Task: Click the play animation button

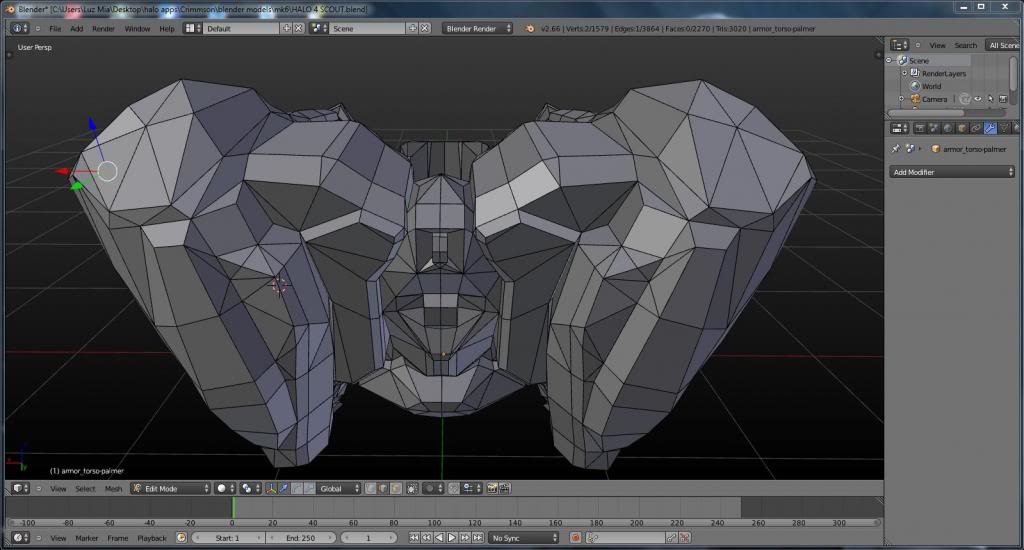Action: (x=451, y=538)
